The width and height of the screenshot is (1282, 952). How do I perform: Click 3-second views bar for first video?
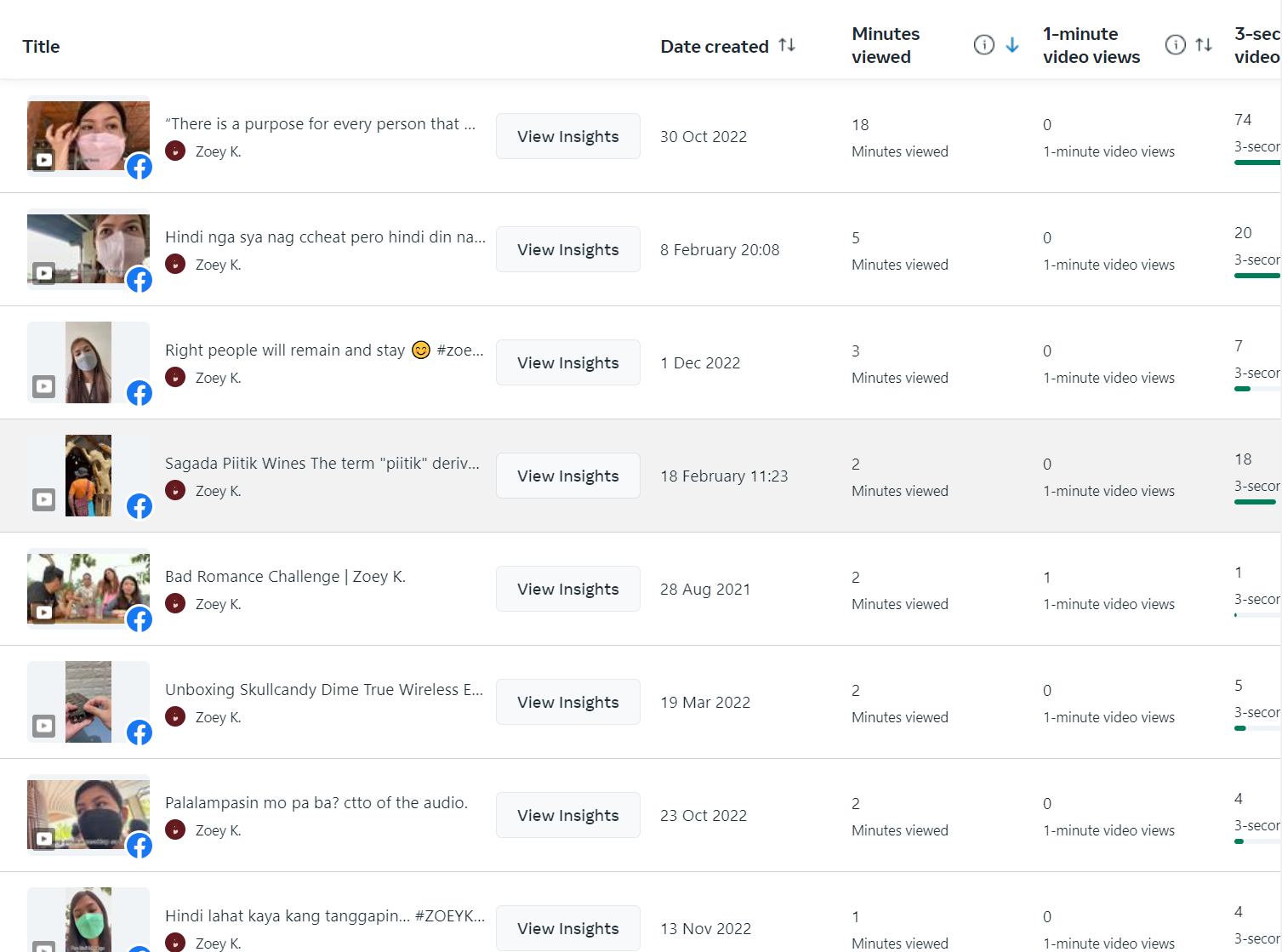pos(1256,162)
